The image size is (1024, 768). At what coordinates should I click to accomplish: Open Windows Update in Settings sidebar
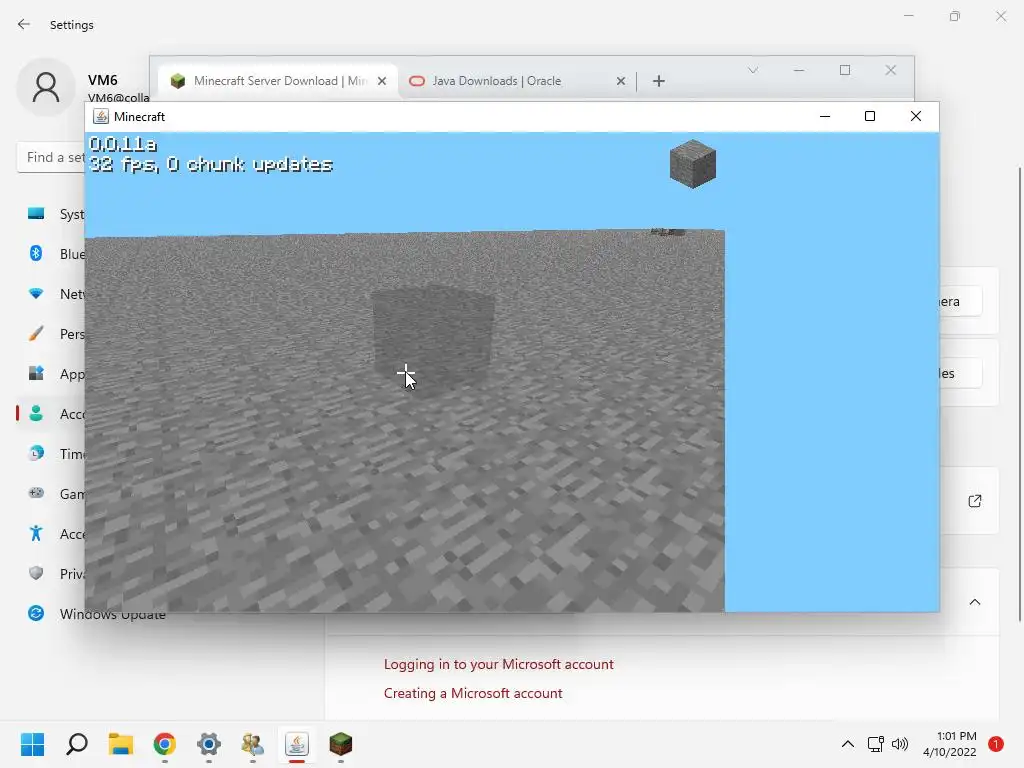[112, 615]
